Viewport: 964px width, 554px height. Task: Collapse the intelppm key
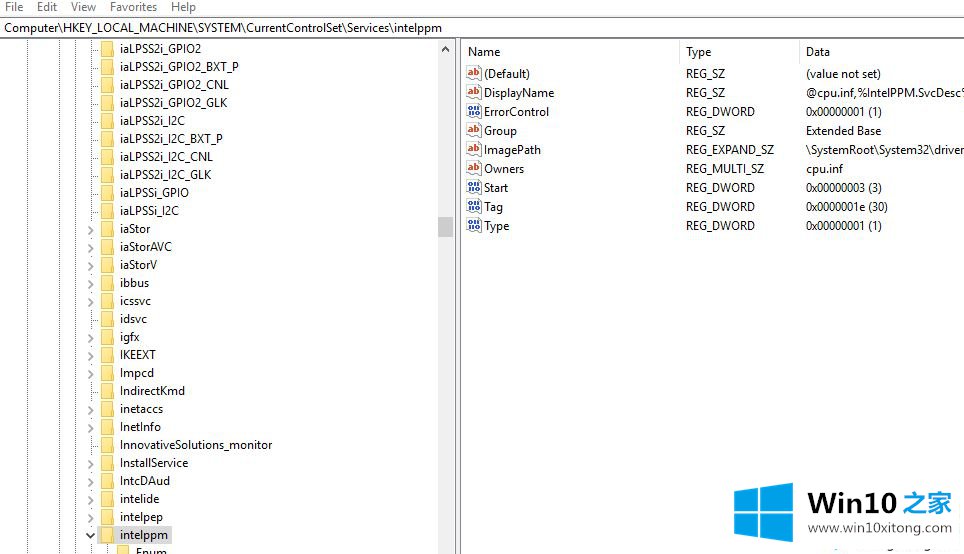tap(90, 536)
